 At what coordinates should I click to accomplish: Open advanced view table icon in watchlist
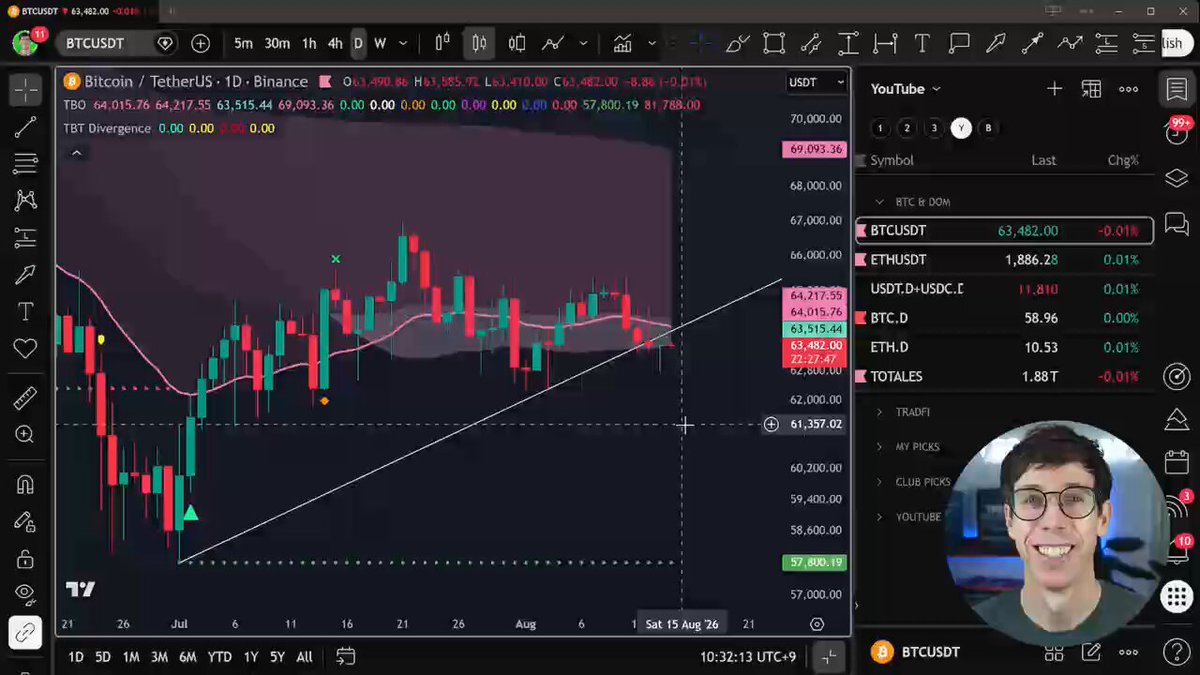(x=1091, y=89)
